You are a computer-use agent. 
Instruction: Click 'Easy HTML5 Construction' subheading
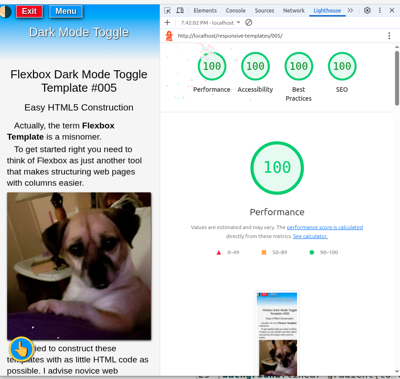(79, 108)
